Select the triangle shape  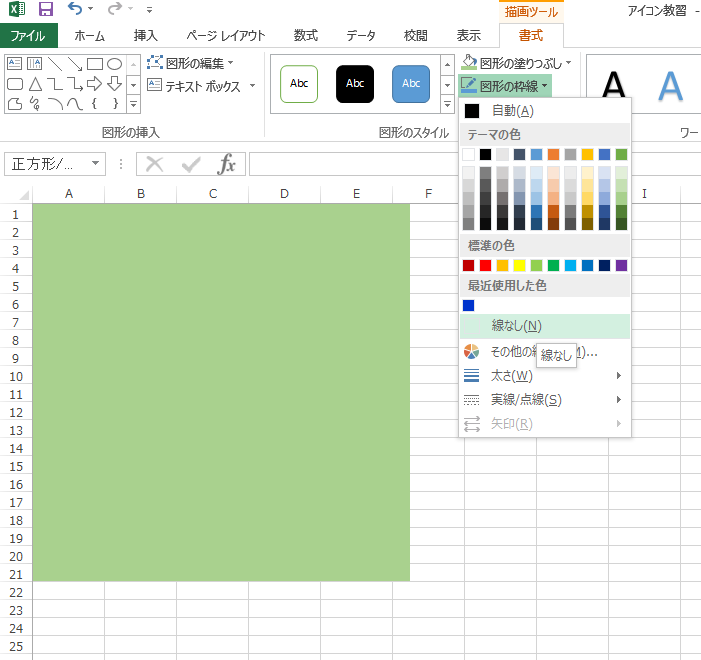tap(35, 84)
